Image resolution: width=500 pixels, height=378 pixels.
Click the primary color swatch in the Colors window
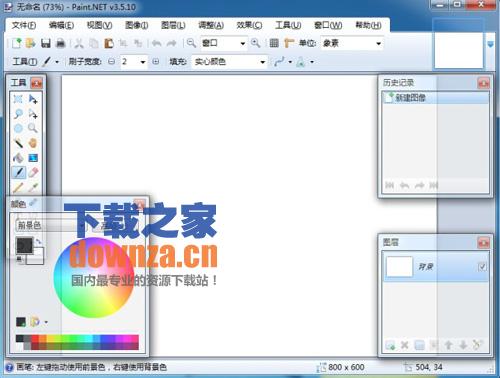click(x=25, y=245)
